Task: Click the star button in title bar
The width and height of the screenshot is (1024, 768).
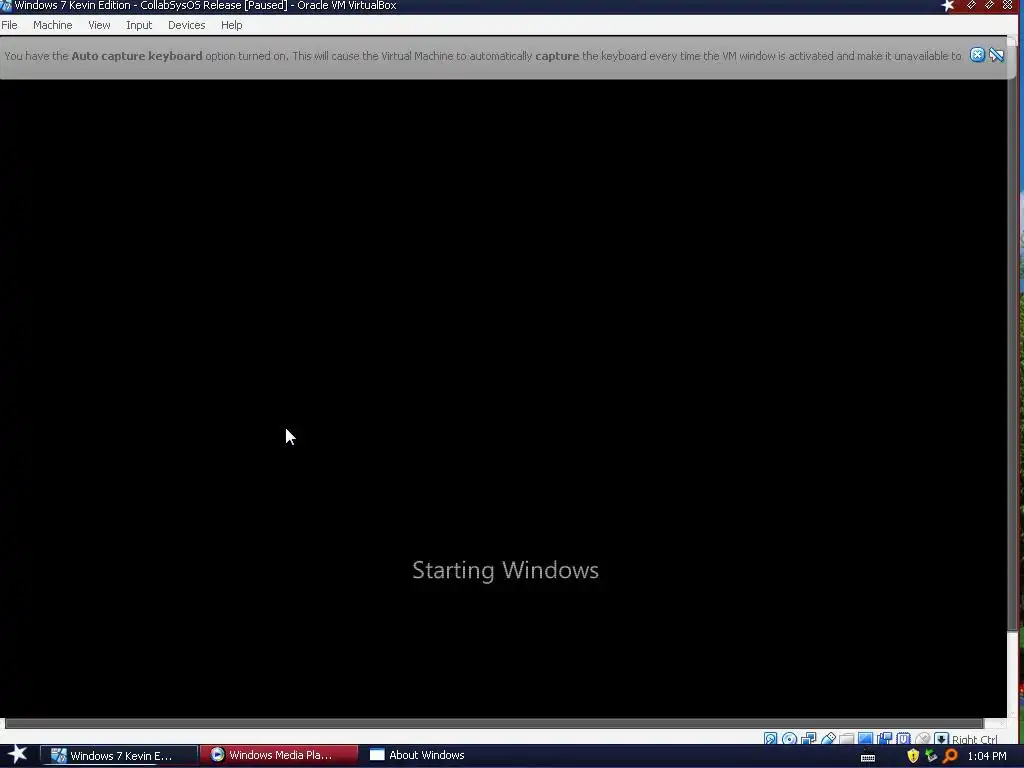Action: tap(948, 6)
